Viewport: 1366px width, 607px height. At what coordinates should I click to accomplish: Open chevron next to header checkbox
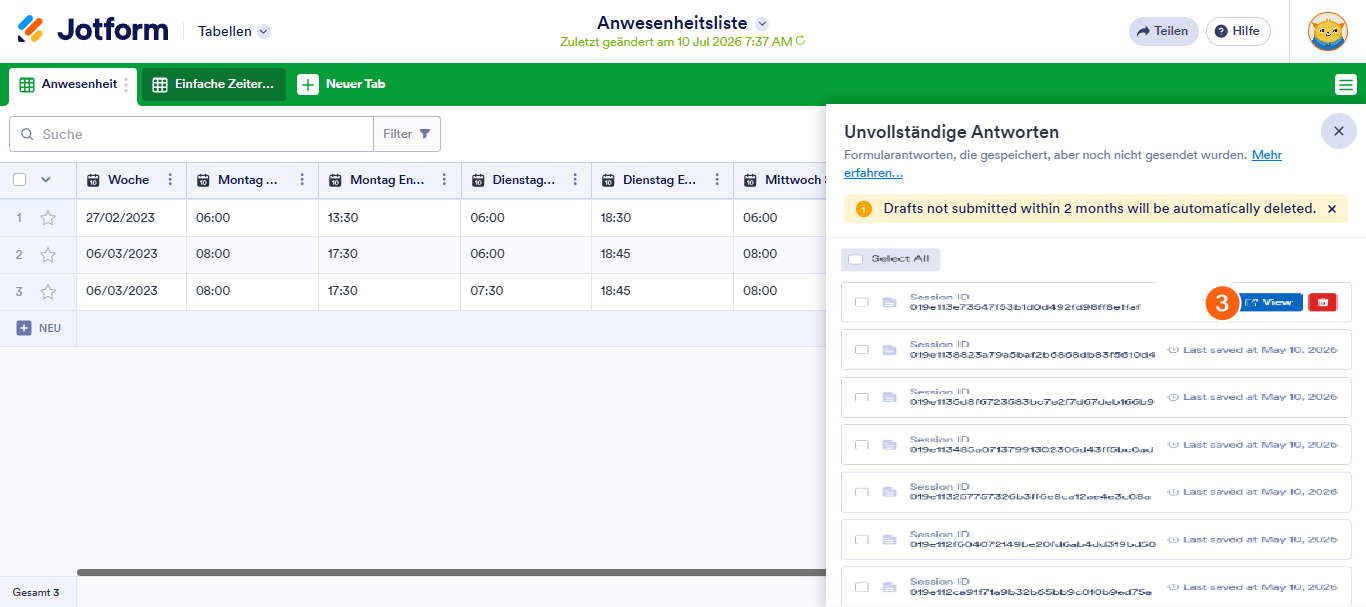[x=45, y=180]
